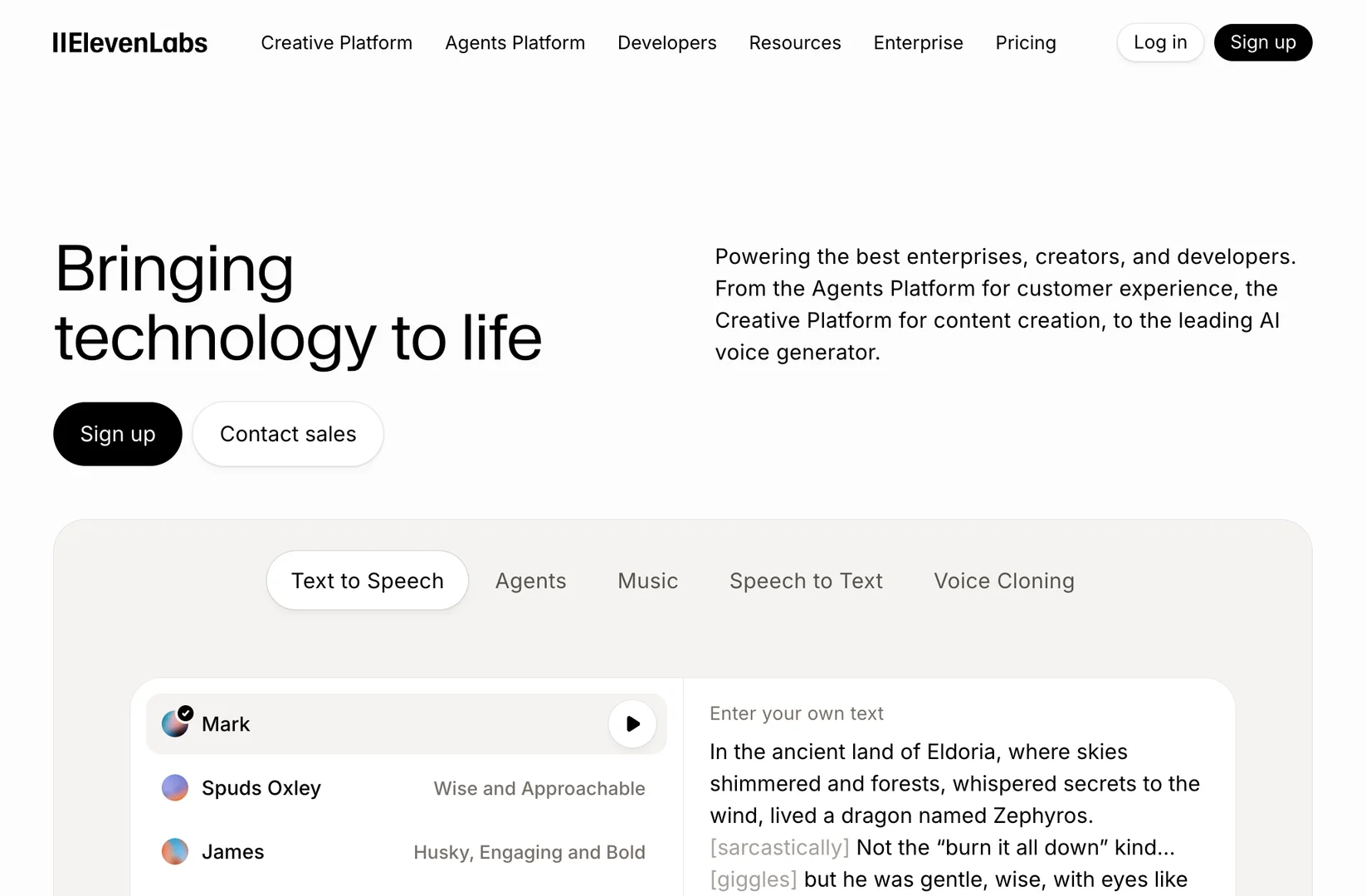Open the Enterprise page
Image resolution: width=1366 pixels, height=896 pixels.
(x=918, y=42)
